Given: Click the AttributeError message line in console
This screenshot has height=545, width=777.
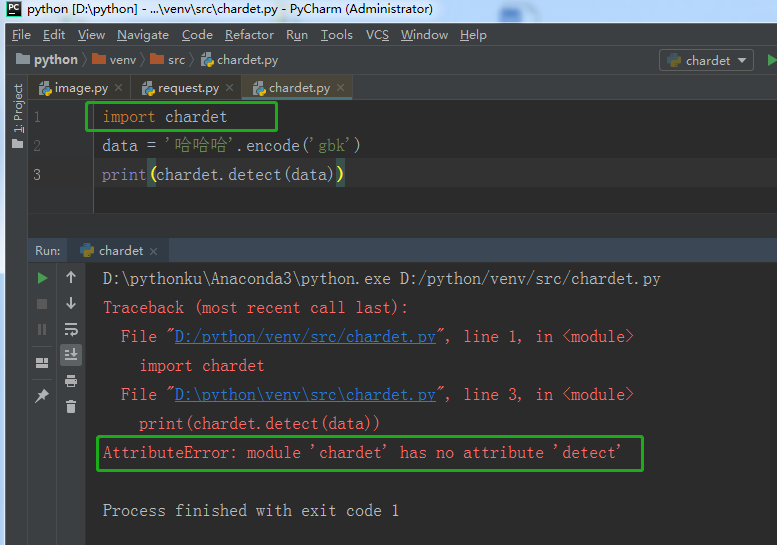Looking at the screenshot, I should click(x=362, y=453).
